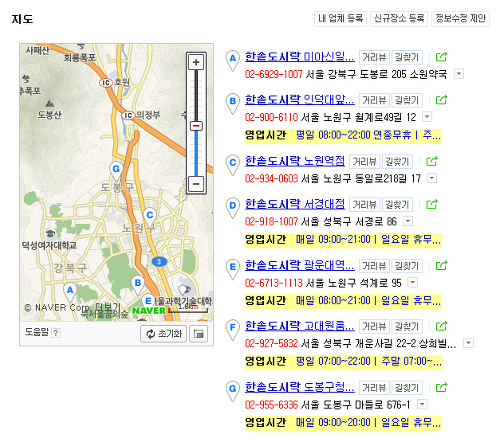500x438 pixels.
Task: Click the red zoom slider handle
Action: coord(196,126)
